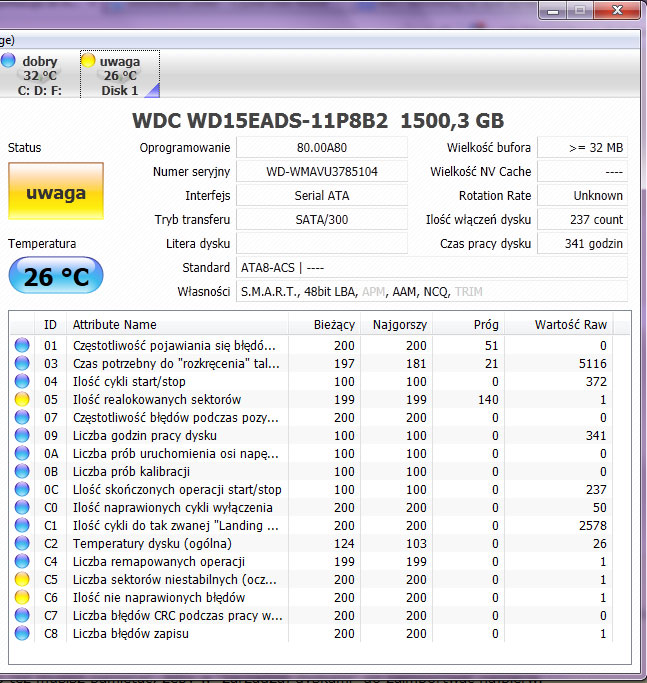Click the 'Najgorszy' column header
The height and width of the screenshot is (683, 647).
coord(396,325)
